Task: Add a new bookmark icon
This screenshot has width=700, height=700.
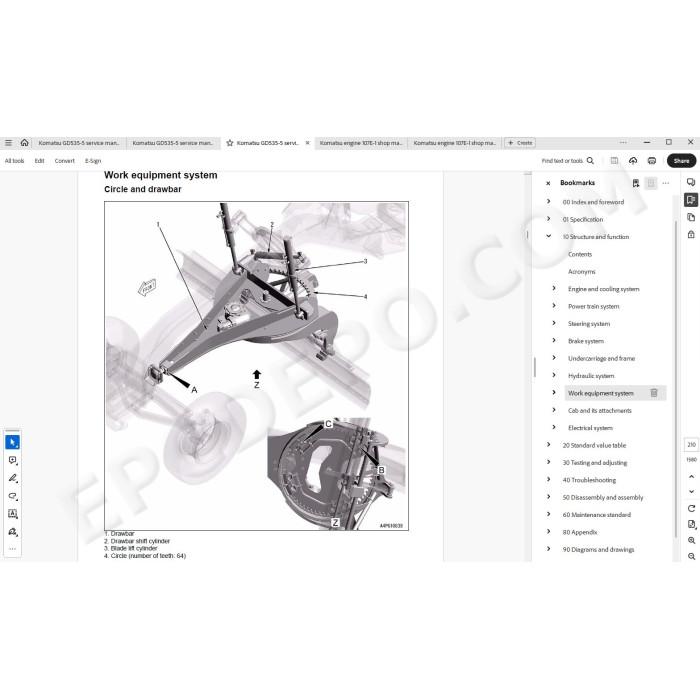Action: (636, 183)
